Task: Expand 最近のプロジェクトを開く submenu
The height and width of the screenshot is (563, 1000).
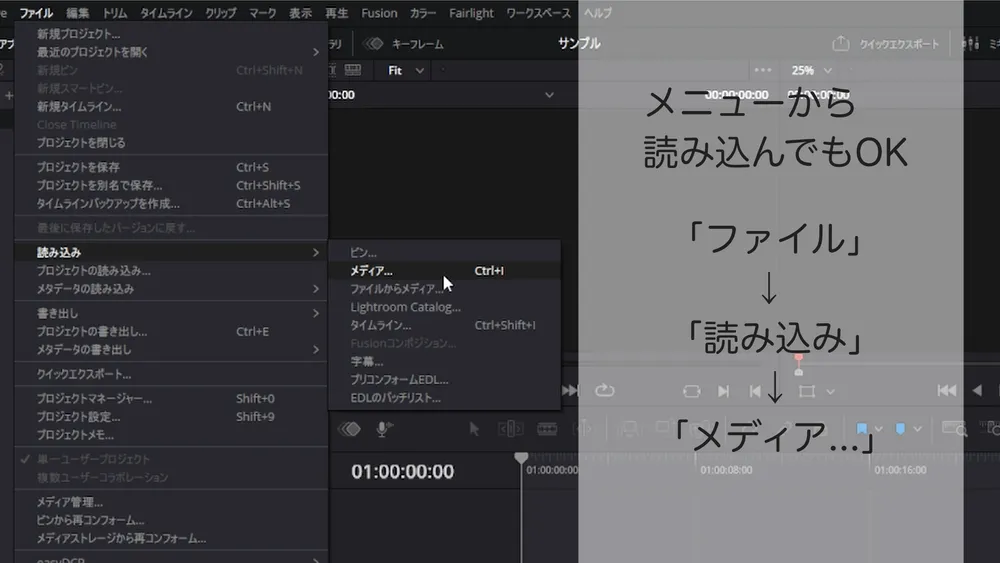Action: (172, 52)
